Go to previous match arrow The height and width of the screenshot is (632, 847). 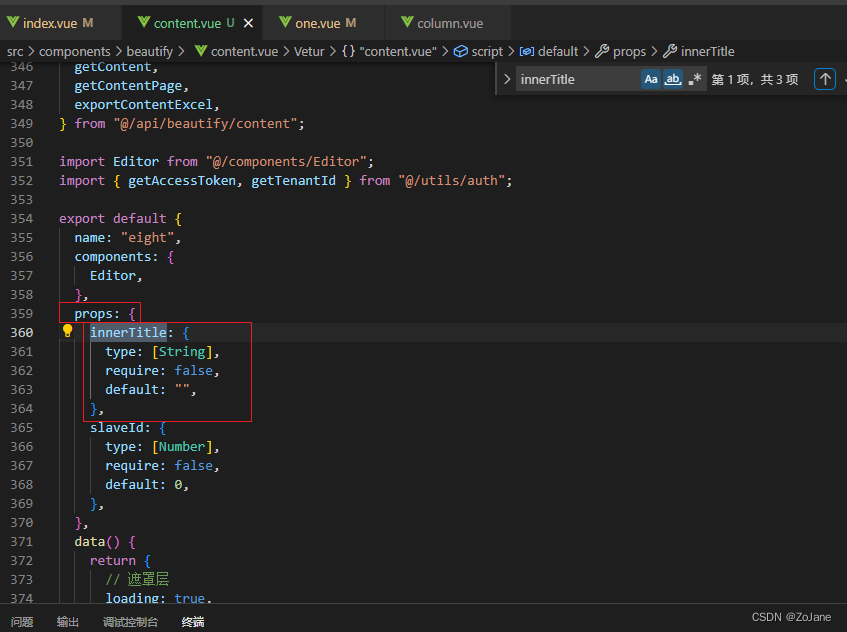pyautogui.click(x=825, y=79)
